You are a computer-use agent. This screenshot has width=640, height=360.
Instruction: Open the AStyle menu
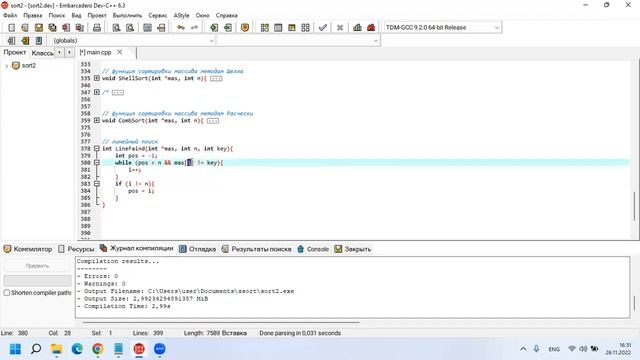click(181, 15)
